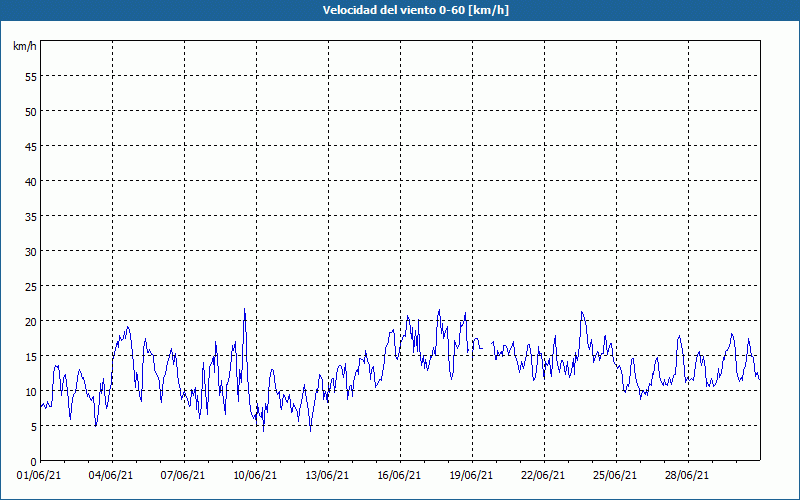Click the date label 13/06/21
This screenshot has width=800, height=500.
tap(327, 475)
